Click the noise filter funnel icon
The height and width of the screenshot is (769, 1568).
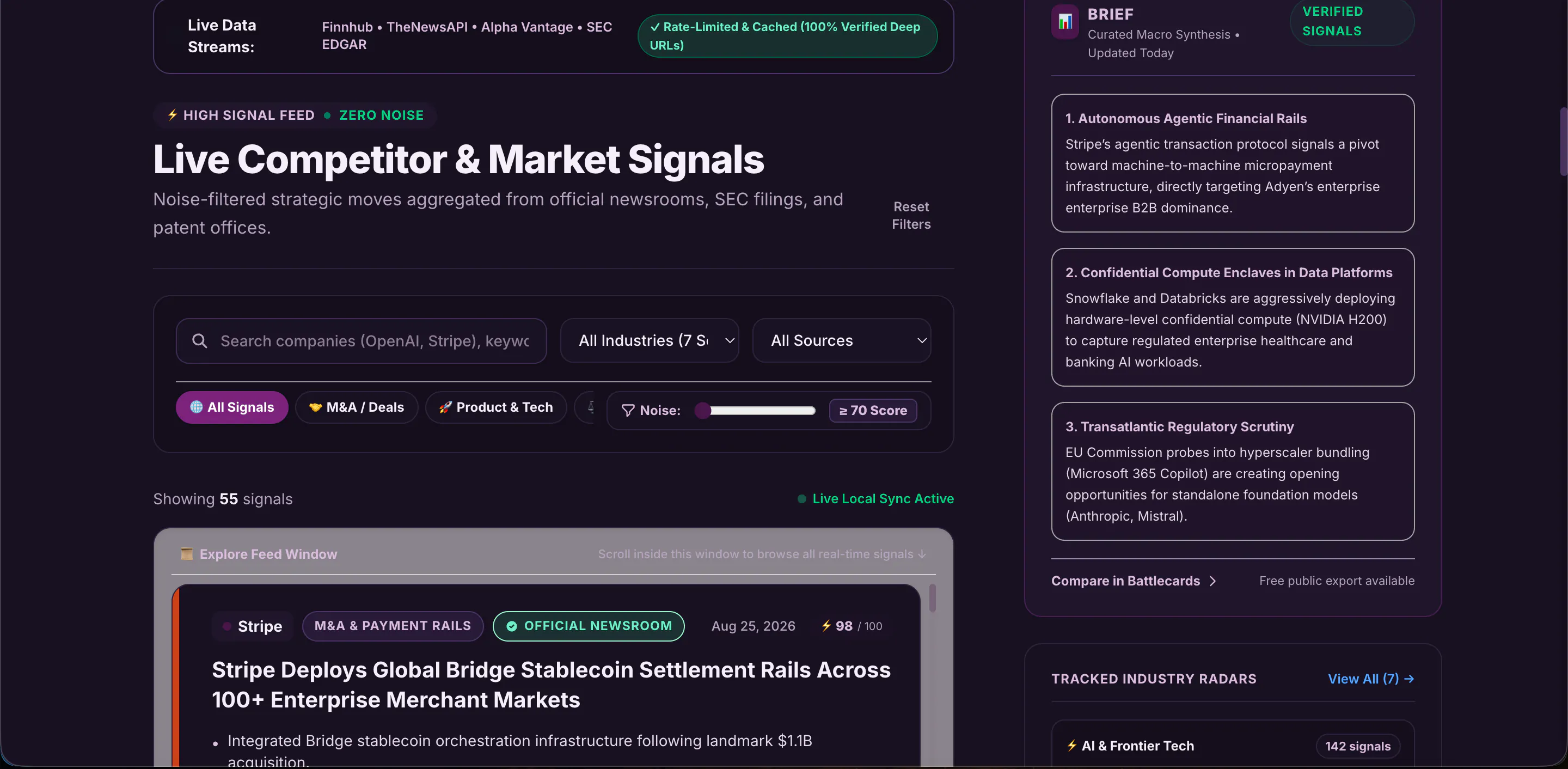point(628,411)
